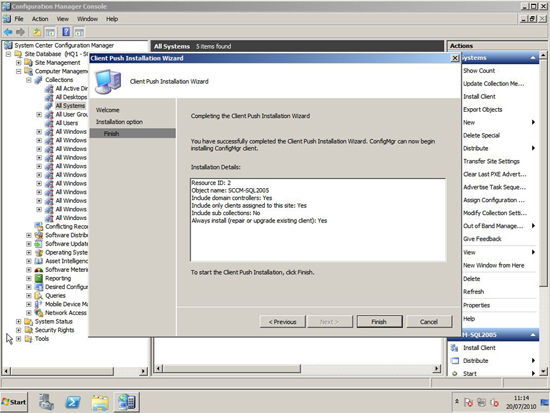Screen dimensions: 550x413
Task: Click the Reporting node icon in tree
Action: [x=39, y=279]
